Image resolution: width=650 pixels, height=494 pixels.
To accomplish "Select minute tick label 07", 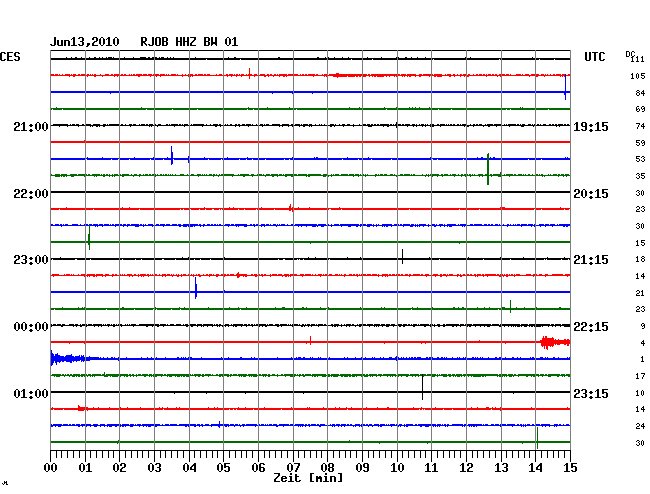I will pyautogui.click(x=293, y=468).
